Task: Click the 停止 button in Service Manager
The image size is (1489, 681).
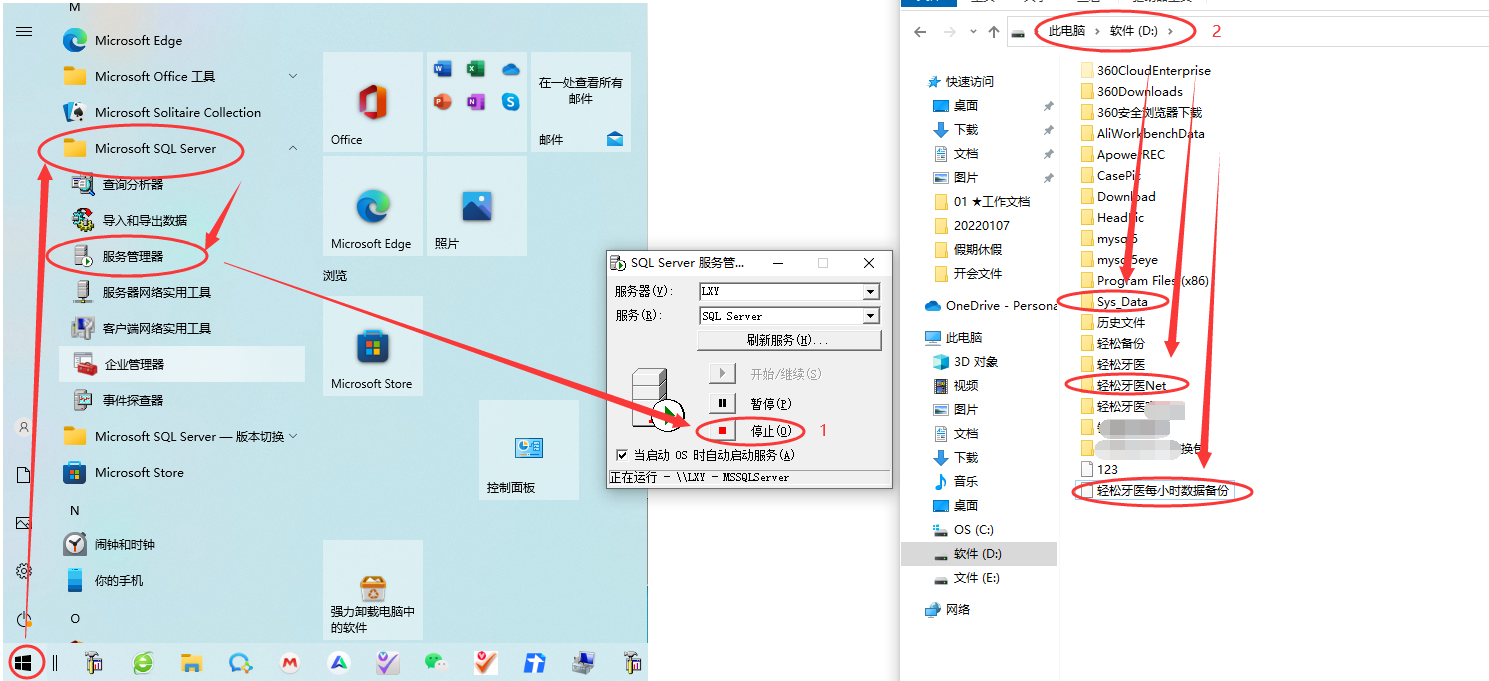Action: point(722,431)
